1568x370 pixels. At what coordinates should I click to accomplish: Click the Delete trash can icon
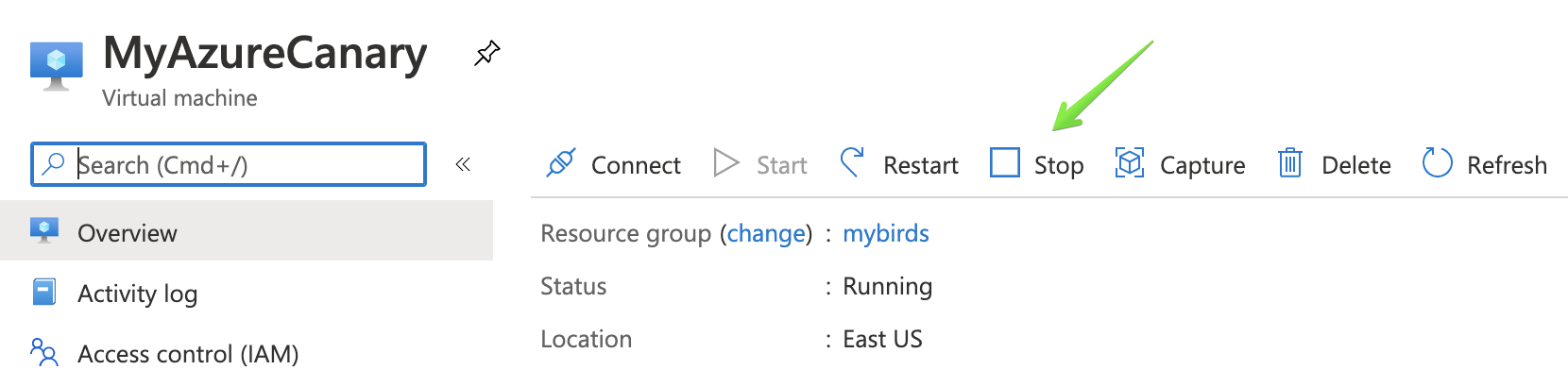coord(1290,163)
